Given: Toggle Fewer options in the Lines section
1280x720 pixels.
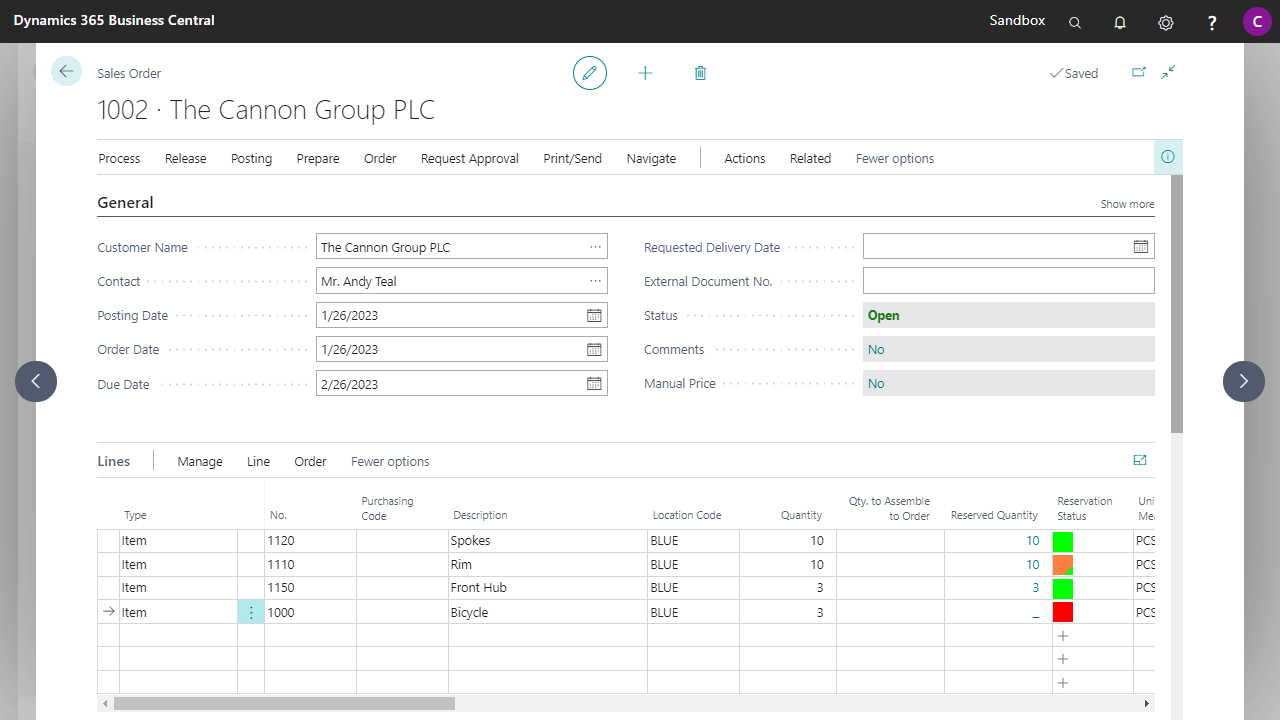Looking at the screenshot, I should pyautogui.click(x=390, y=461).
